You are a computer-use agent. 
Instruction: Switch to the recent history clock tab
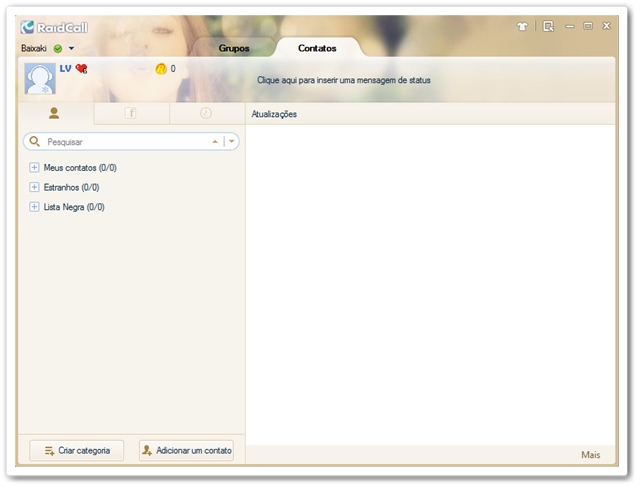(x=206, y=114)
